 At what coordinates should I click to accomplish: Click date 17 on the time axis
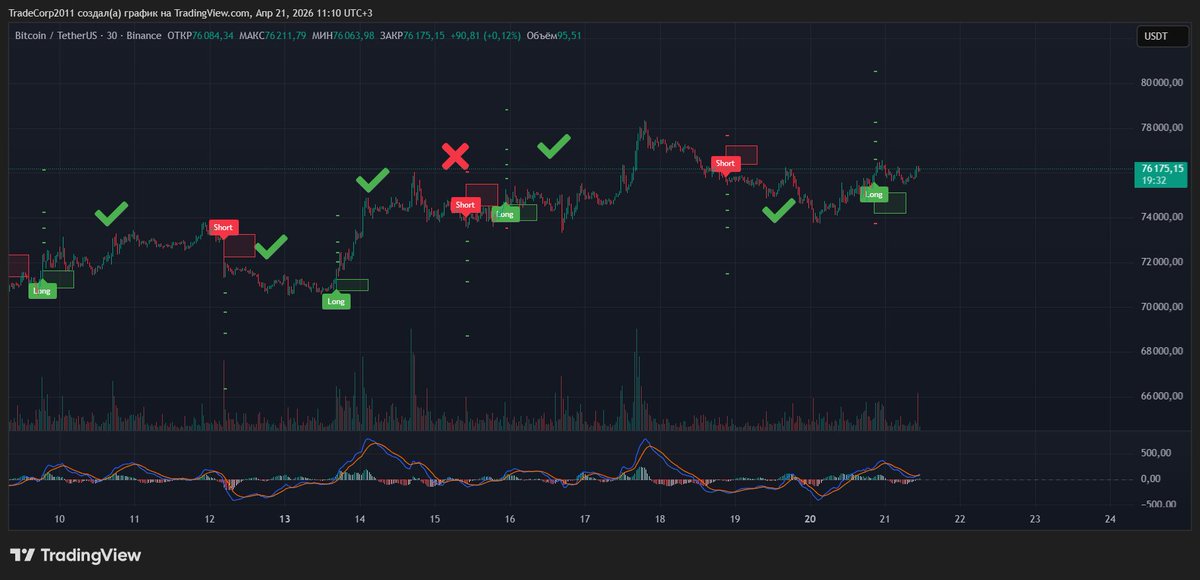(x=585, y=520)
